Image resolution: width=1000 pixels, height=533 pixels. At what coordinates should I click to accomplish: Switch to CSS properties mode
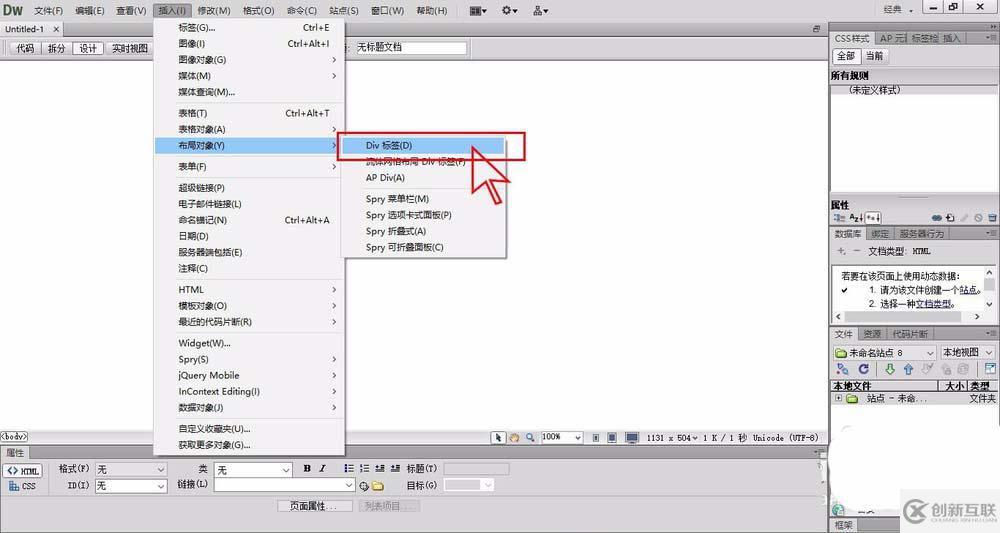(x=23, y=486)
